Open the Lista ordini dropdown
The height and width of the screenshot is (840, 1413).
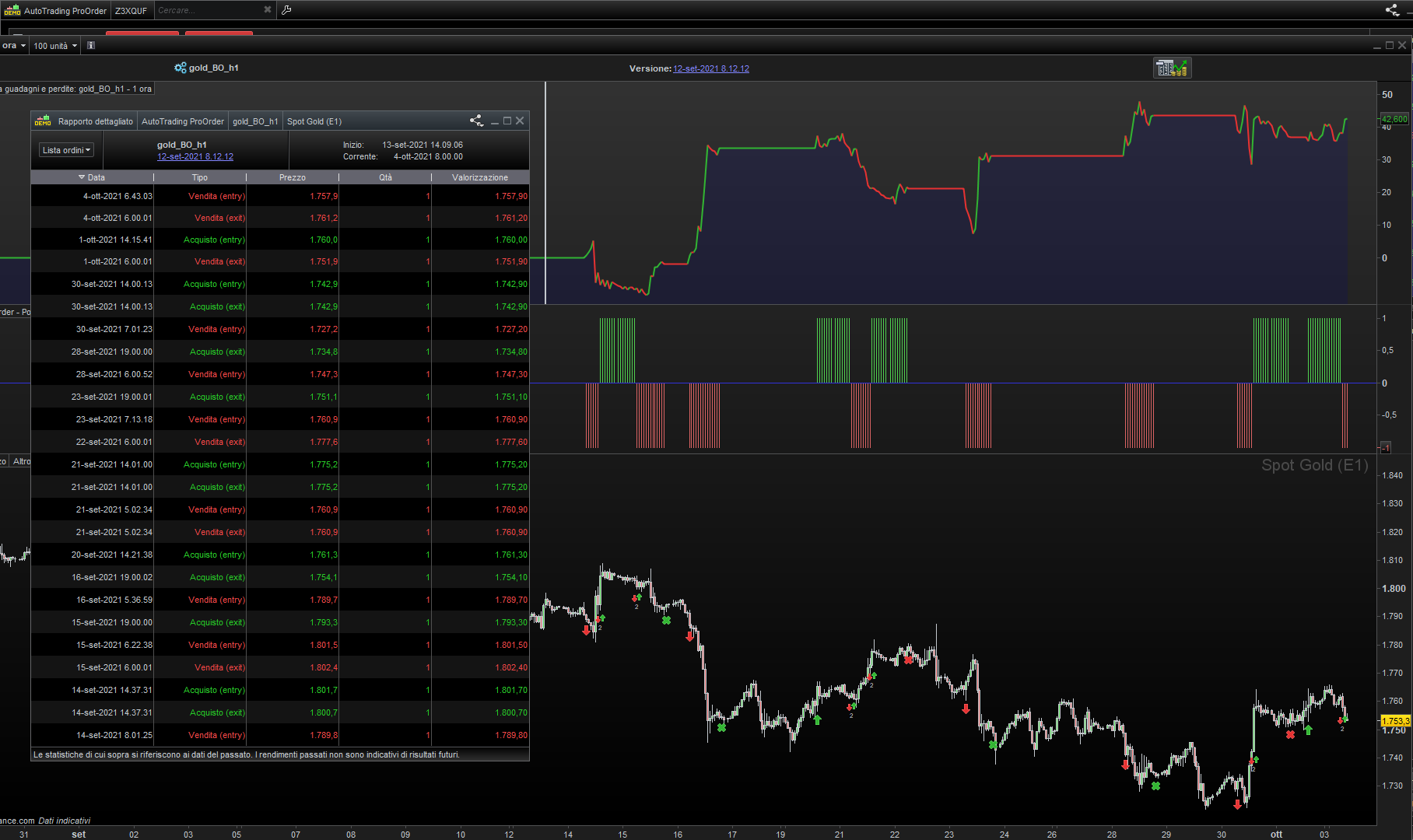point(66,150)
